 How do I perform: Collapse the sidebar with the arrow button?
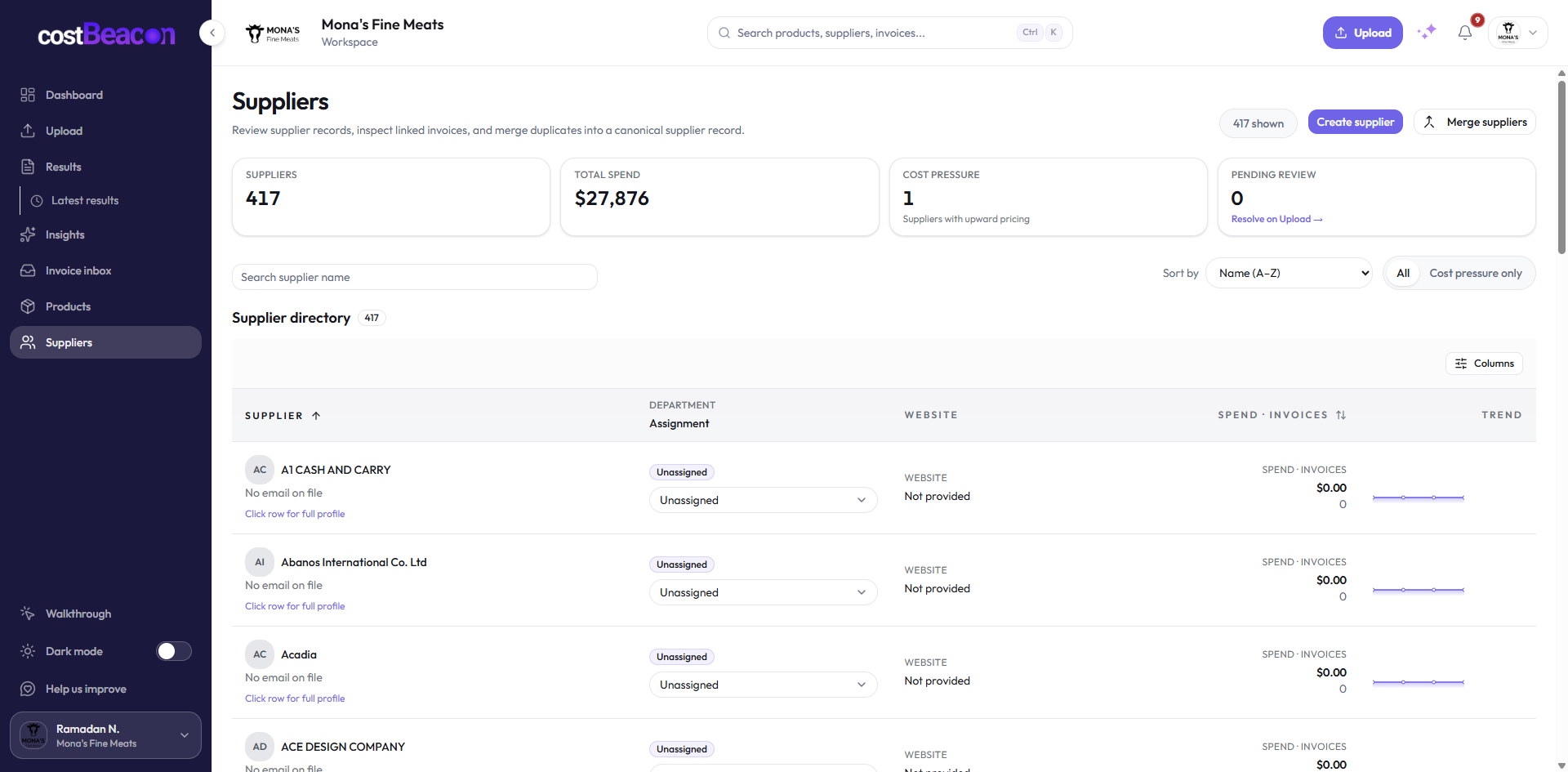click(x=212, y=33)
